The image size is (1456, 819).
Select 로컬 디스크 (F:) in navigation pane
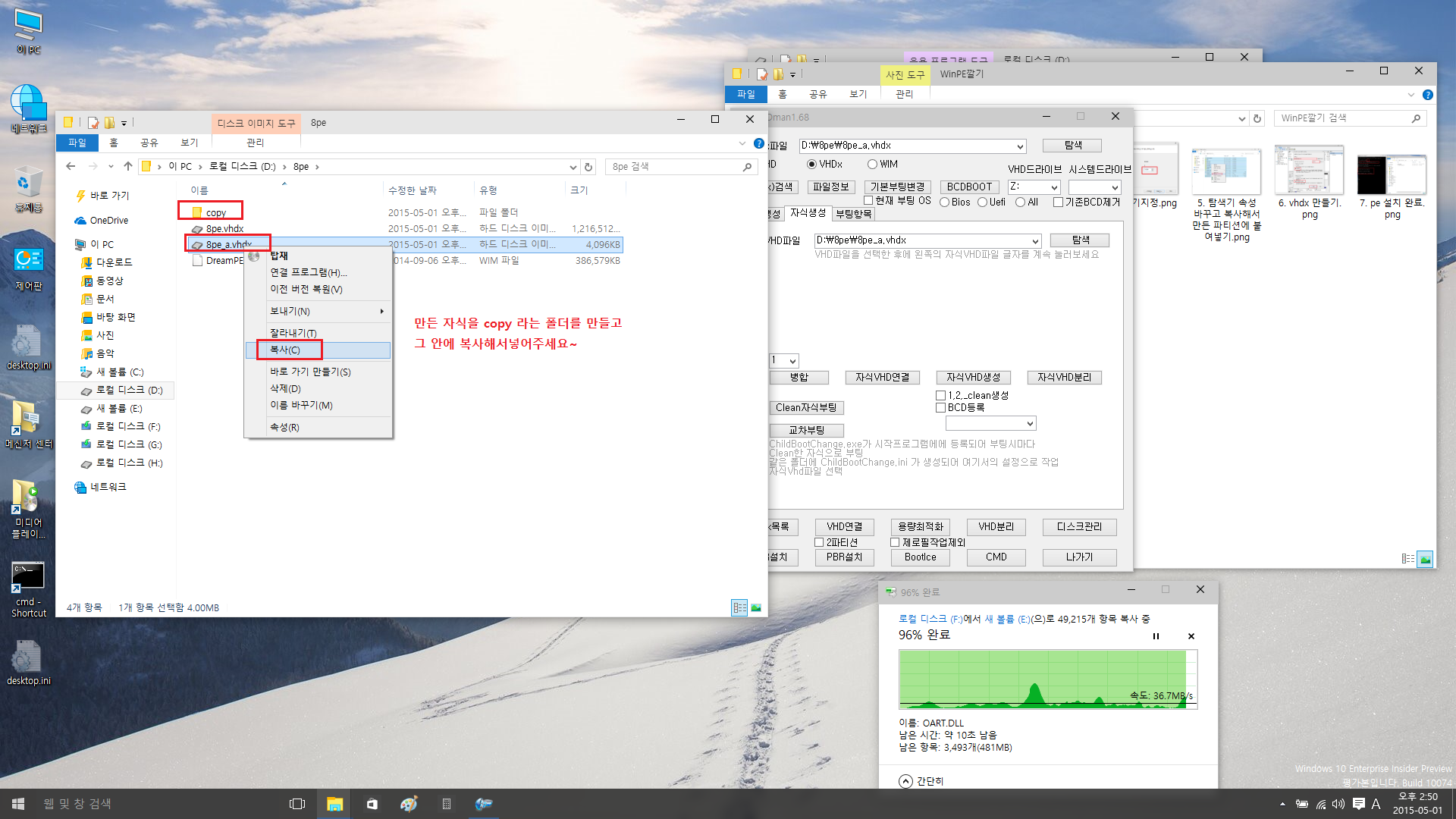121,426
